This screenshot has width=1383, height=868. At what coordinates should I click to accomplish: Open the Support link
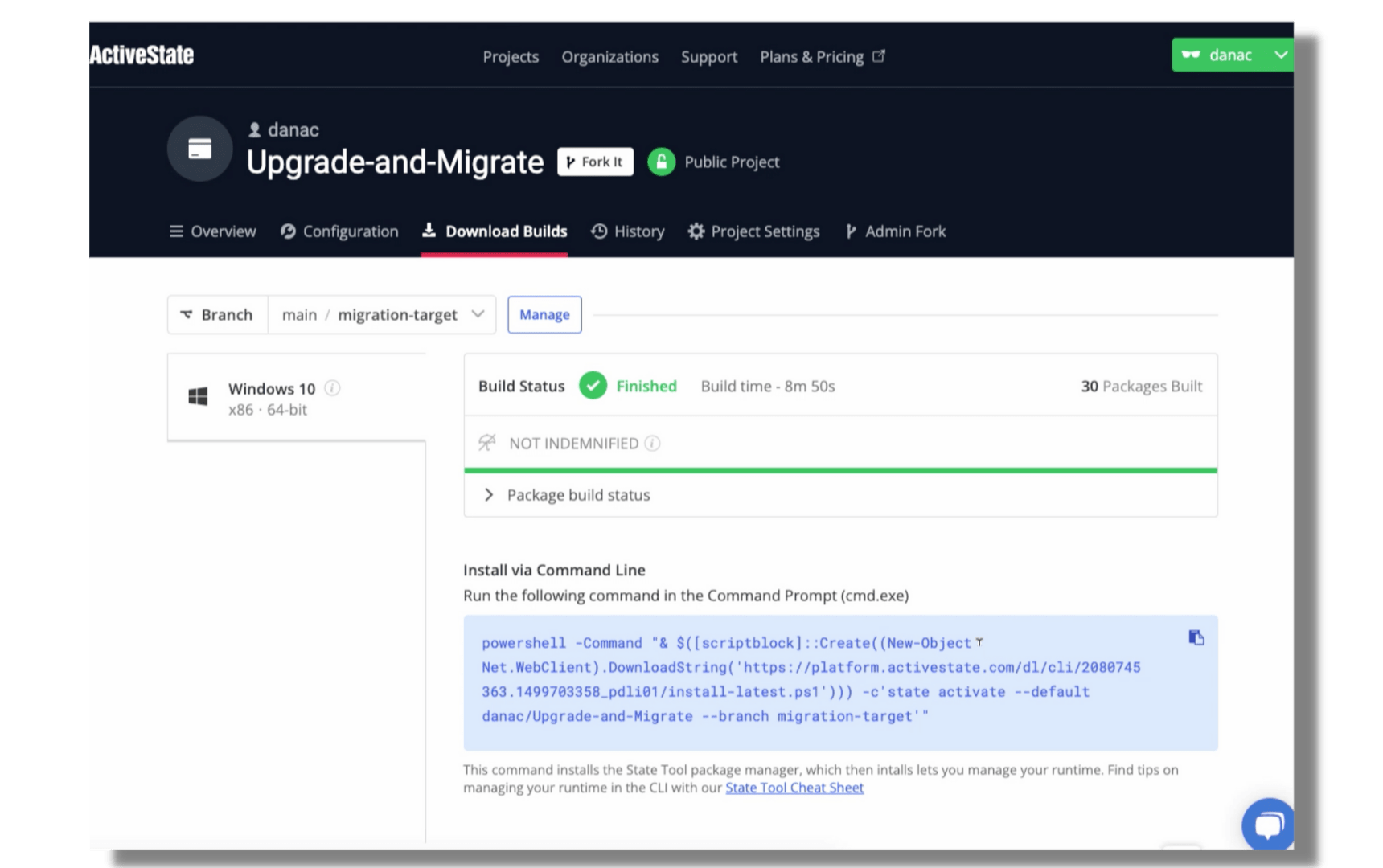point(708,57)
